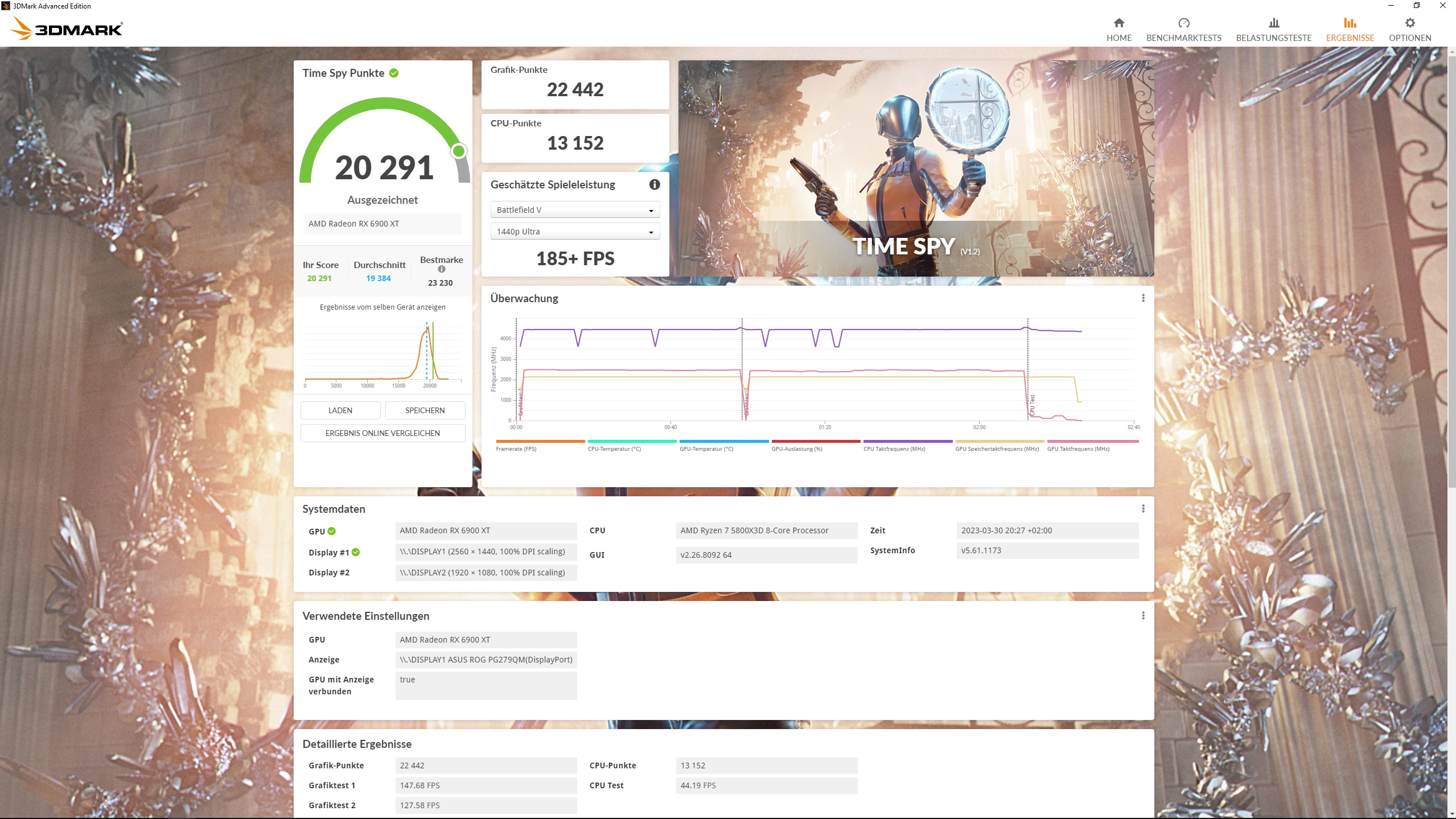The width and height of the screenshot is (1456, 819).
Task: Click info icon beside Geschätzte Spieleleistung
Action: coord(655,184)
